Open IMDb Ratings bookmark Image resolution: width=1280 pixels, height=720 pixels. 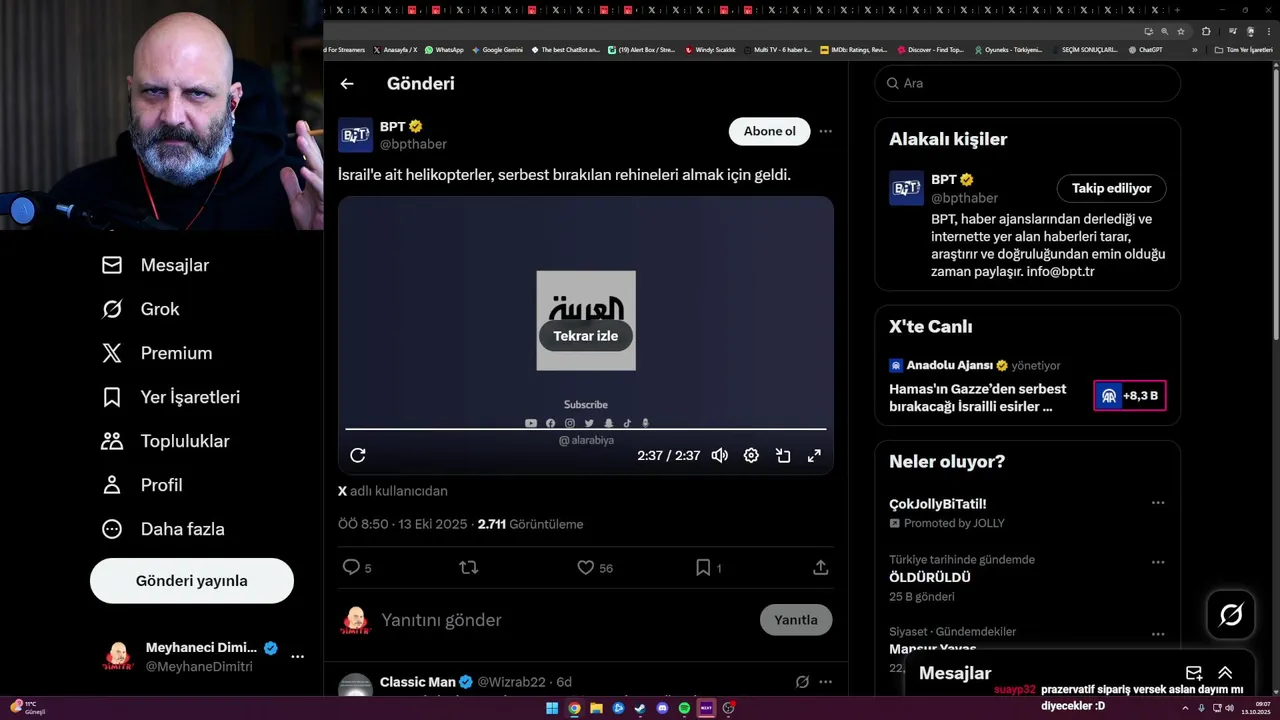(853, 49)
